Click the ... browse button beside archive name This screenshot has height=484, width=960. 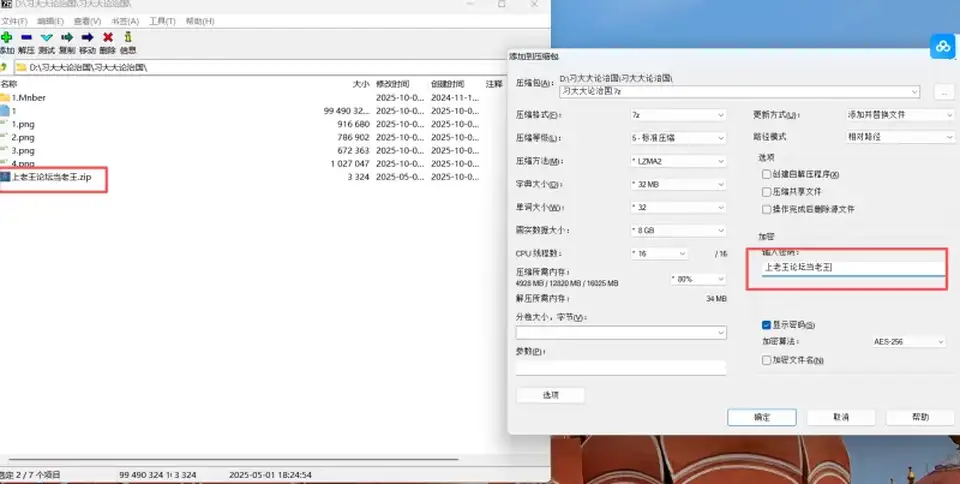(x=944, y=92)
